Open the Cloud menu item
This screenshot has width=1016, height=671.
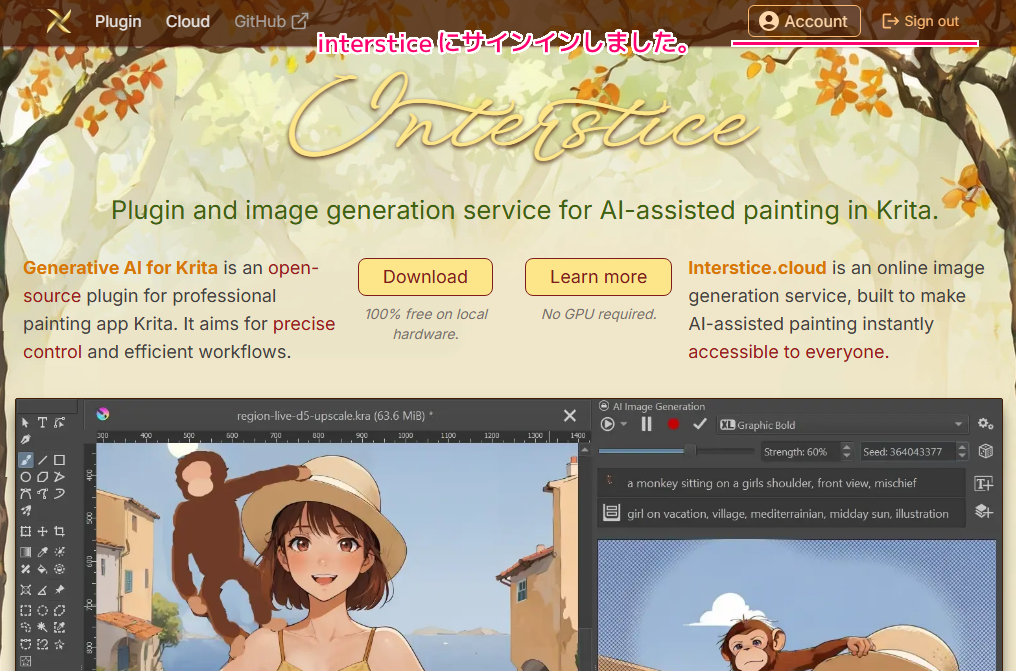click(x=188, y=21)
